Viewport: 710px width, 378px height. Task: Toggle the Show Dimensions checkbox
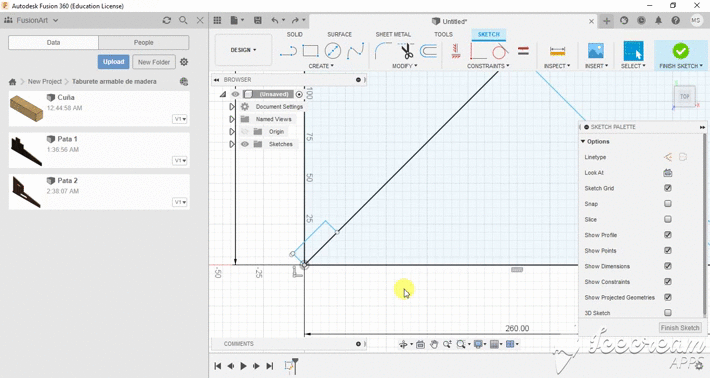click(667, 266)
